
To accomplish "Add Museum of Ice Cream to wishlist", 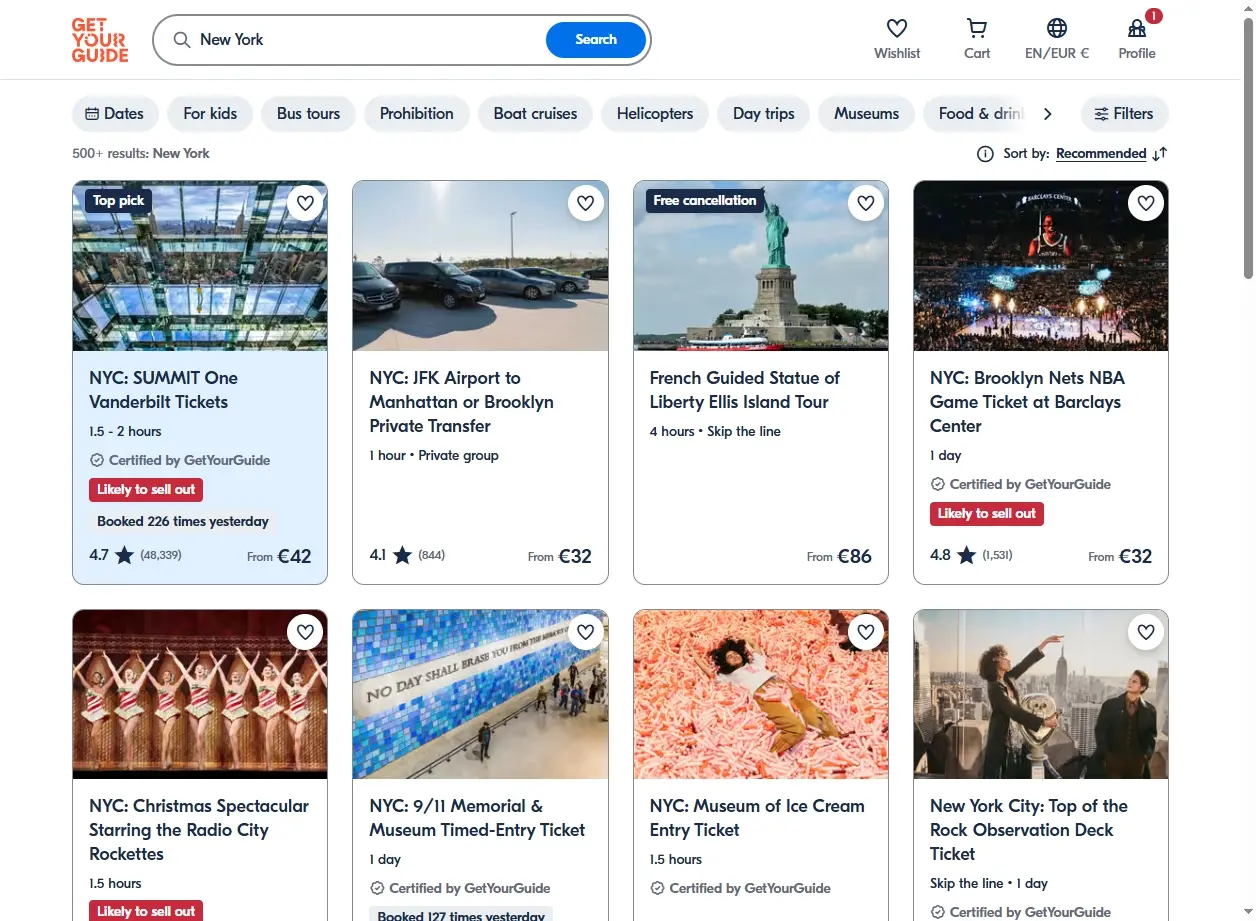I will click(866, 632).
